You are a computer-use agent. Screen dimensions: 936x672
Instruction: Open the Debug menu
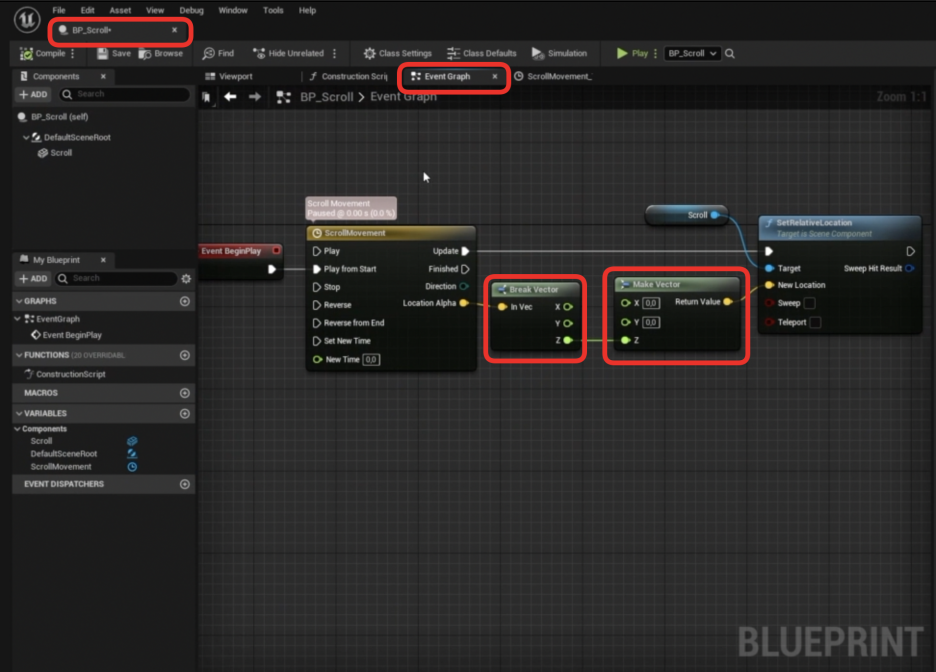tap(191, 10)
